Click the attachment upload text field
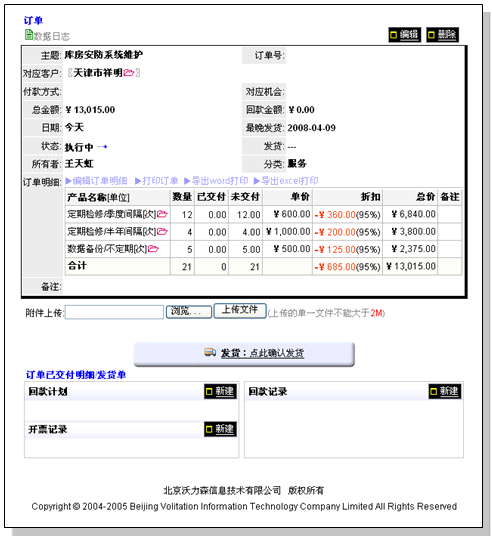The width and height of the screenshot is (492, 538). 114,312
